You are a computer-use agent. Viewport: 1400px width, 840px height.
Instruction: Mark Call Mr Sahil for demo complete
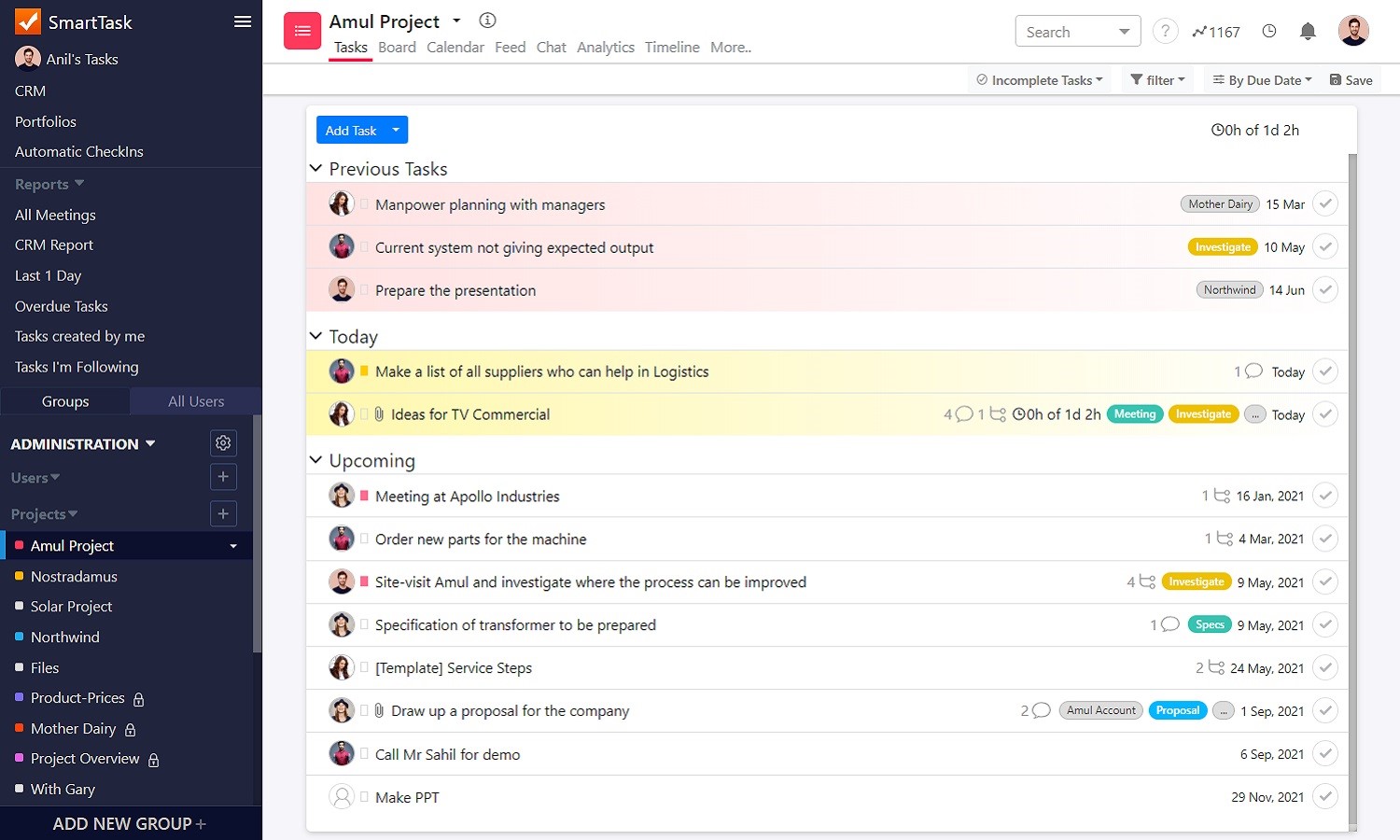[x=1325, y=753]
